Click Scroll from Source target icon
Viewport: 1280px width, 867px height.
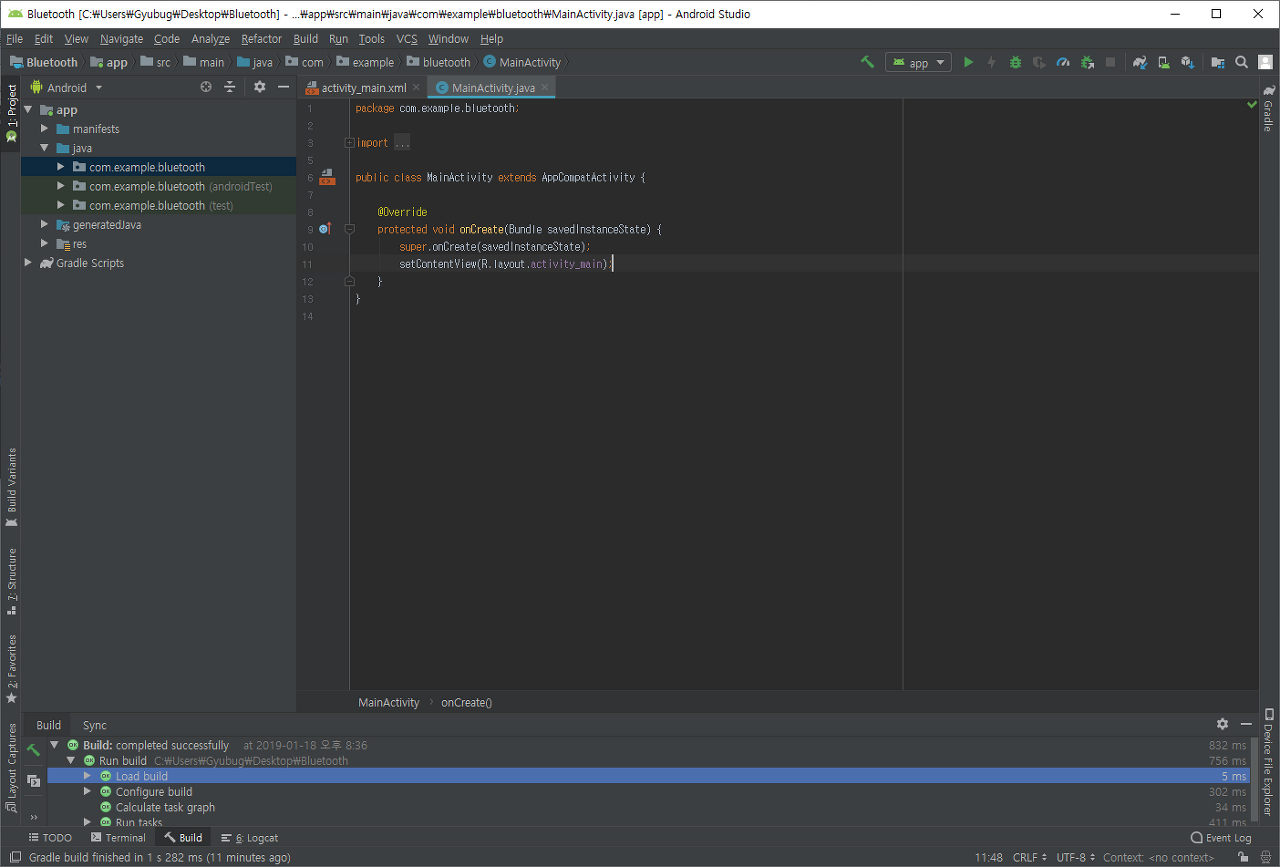coord(206,87)
